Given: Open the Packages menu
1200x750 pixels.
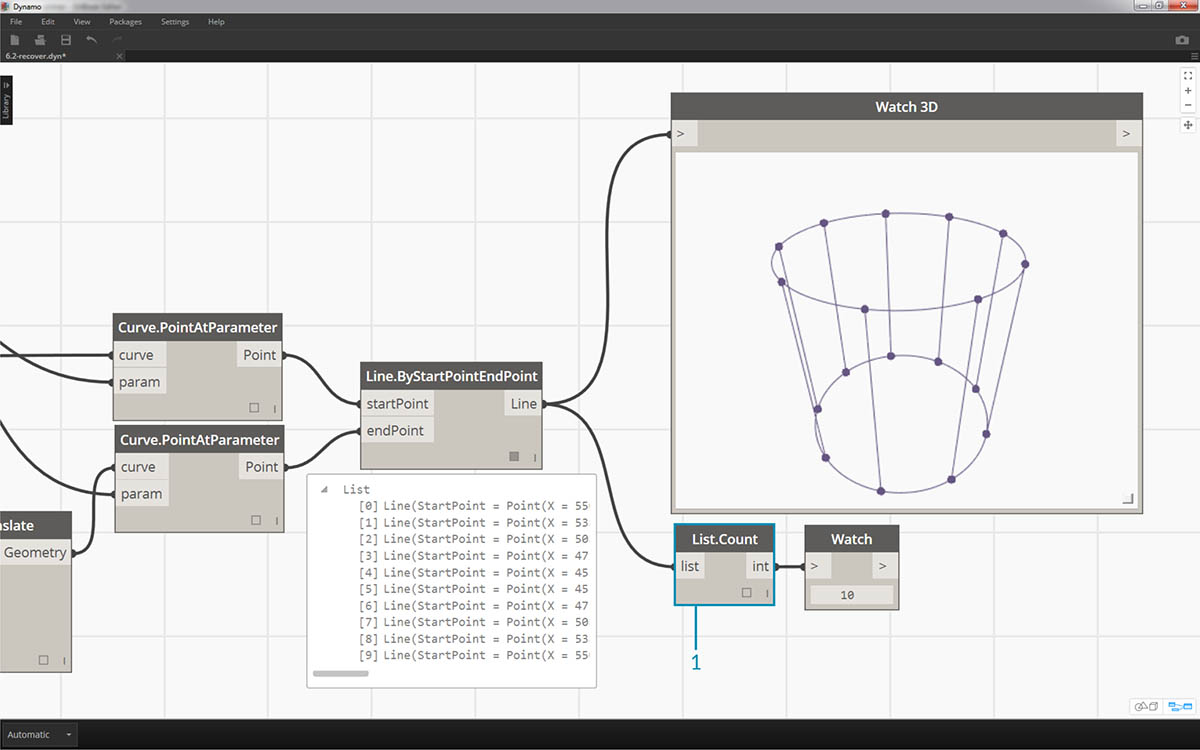Looking at the screenshot, I should click(125, 21).
